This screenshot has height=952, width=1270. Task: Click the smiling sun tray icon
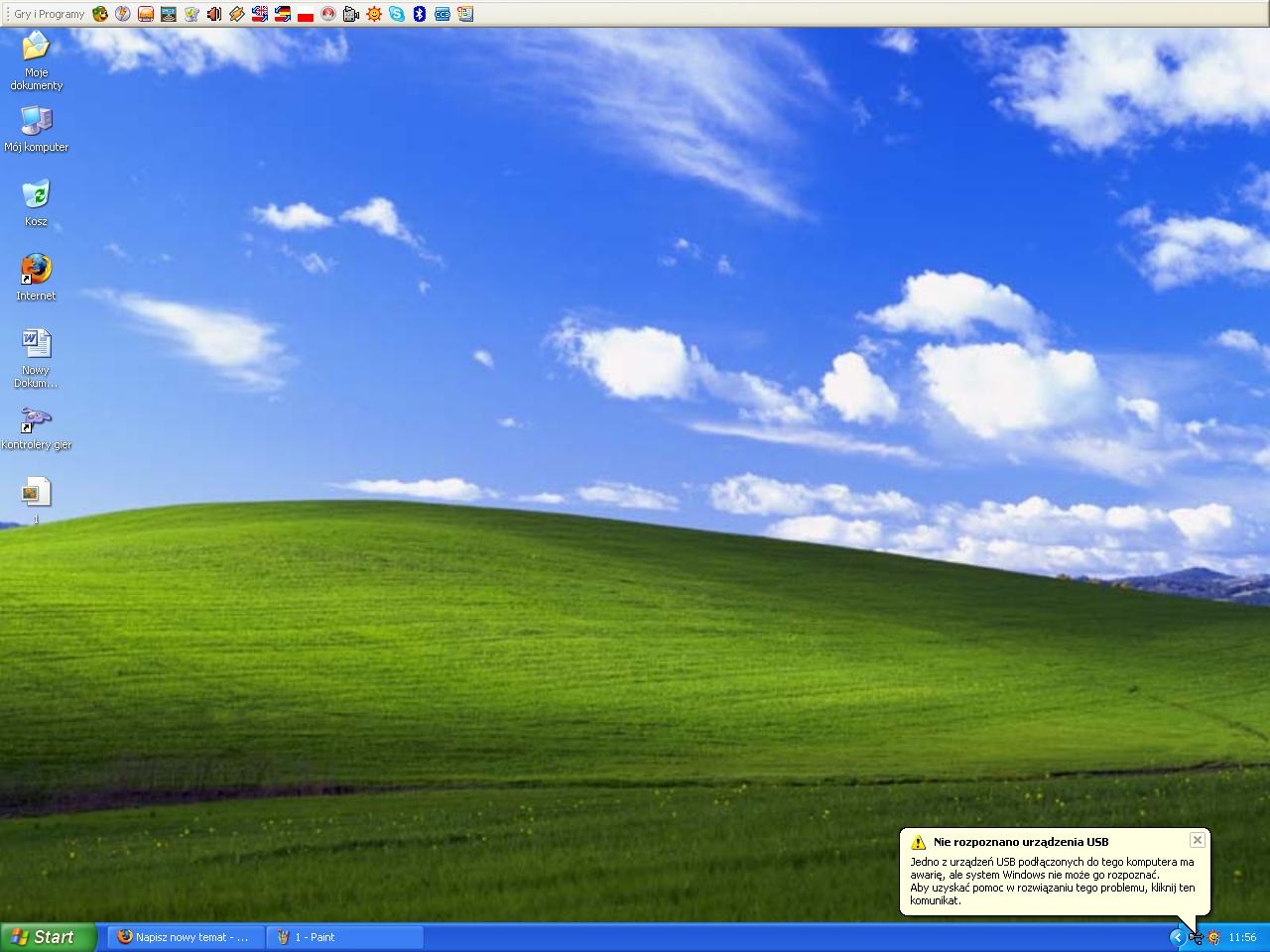click(x=1214, y=937)
